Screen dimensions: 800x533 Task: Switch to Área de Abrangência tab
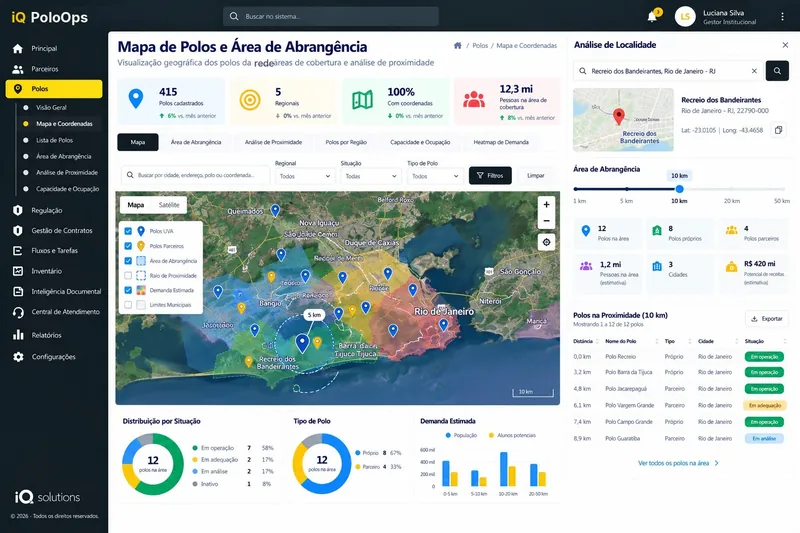(x=196, y=142)
